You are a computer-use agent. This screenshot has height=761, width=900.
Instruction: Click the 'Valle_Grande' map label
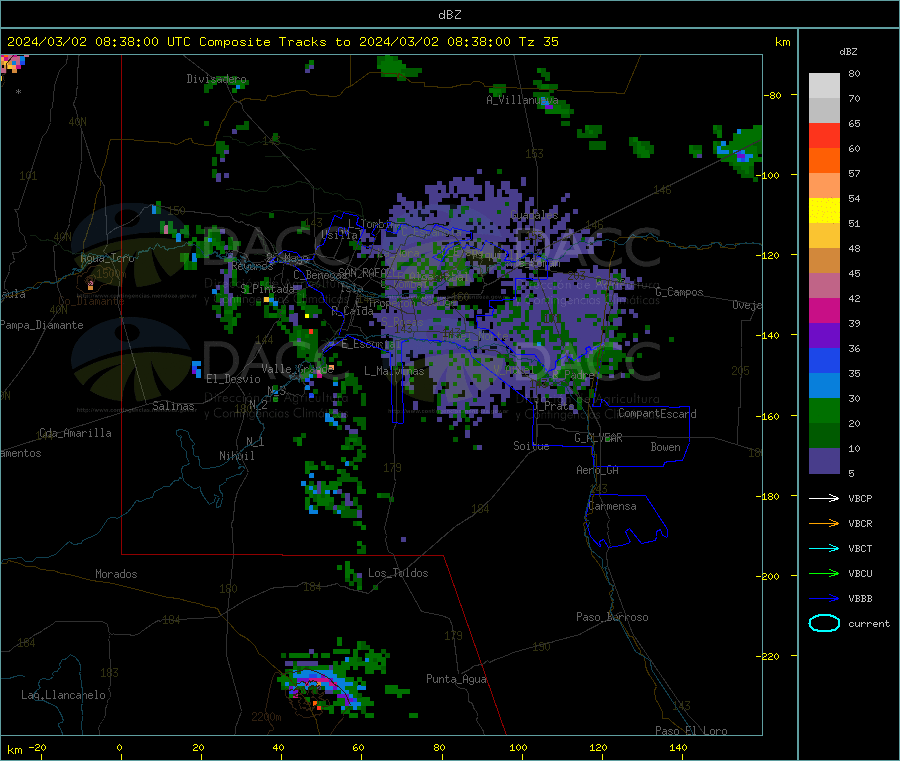click(297, 369)
